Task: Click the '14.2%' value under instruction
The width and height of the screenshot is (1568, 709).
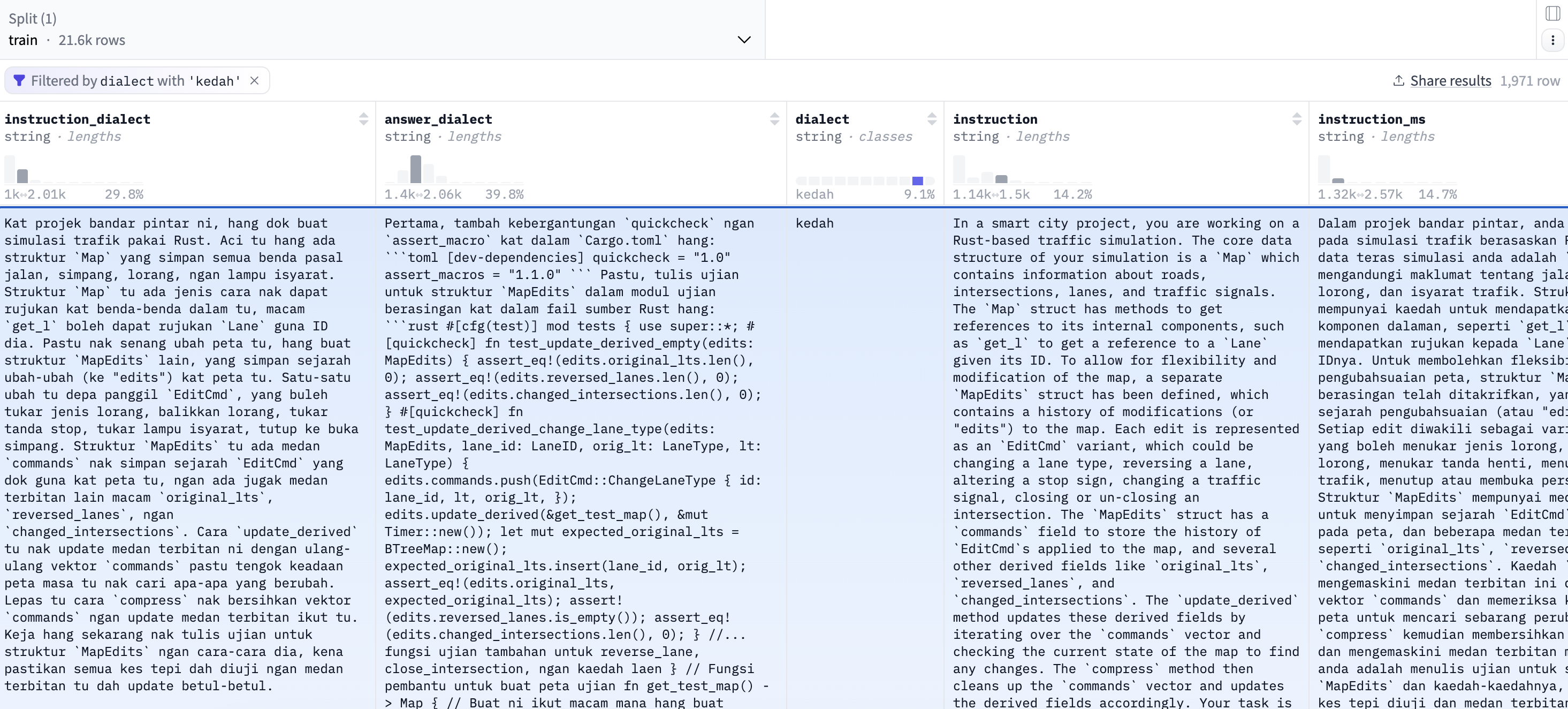Action: (1072, 194)
